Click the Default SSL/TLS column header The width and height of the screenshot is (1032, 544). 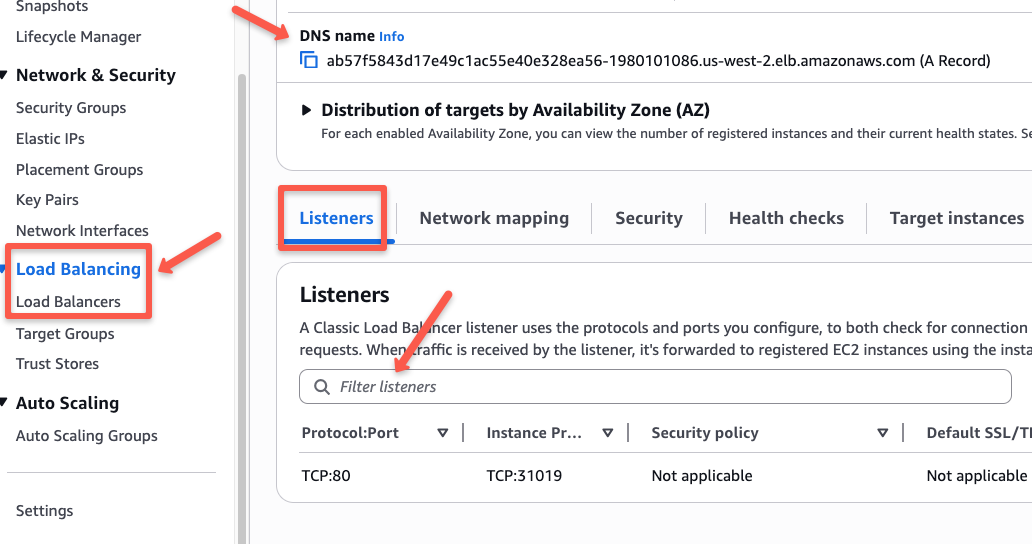979,433
